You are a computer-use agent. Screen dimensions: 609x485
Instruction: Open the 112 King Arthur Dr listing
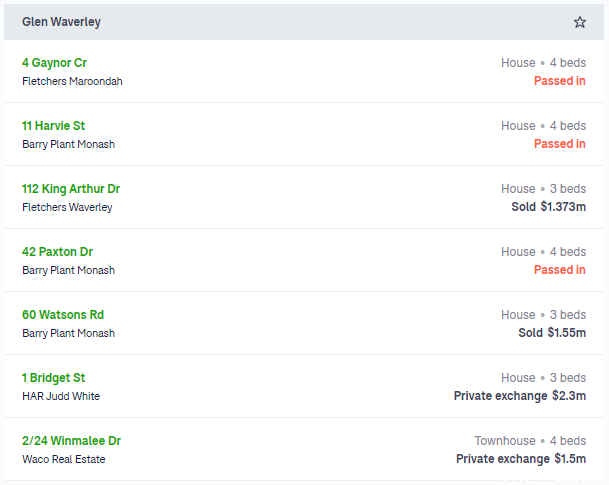pos(71,189)
